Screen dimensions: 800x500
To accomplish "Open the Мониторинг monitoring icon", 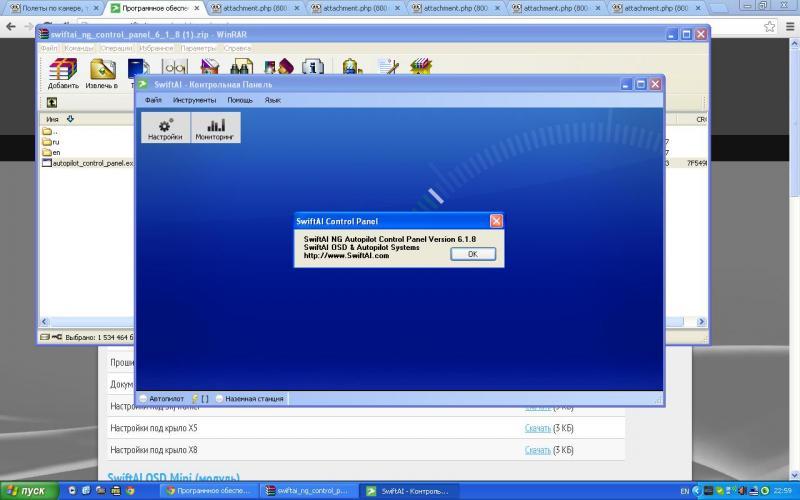I will (215, 128).
